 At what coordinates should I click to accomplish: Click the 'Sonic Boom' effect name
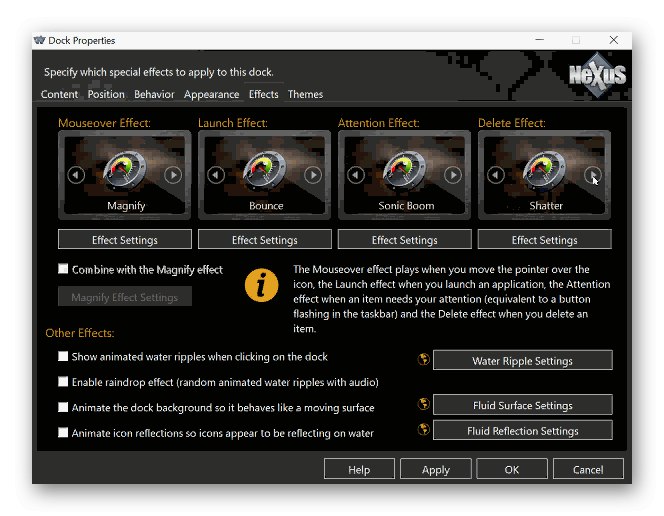point(406,206)
